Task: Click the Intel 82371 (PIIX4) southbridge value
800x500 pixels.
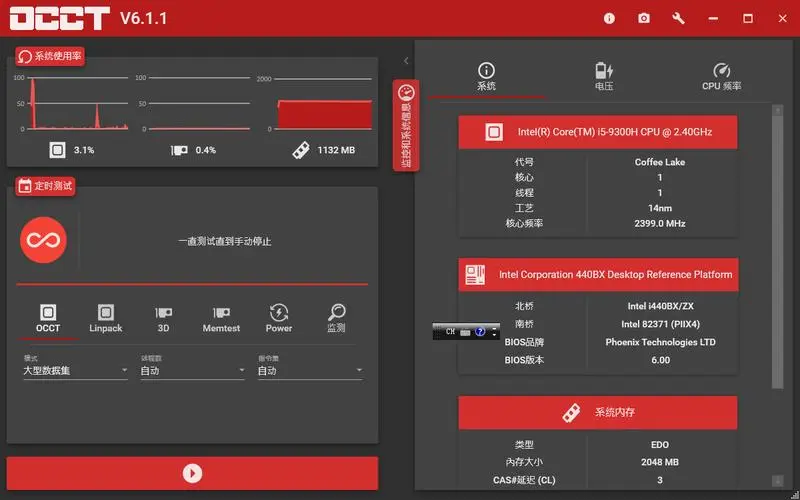Action: point(660,324)
